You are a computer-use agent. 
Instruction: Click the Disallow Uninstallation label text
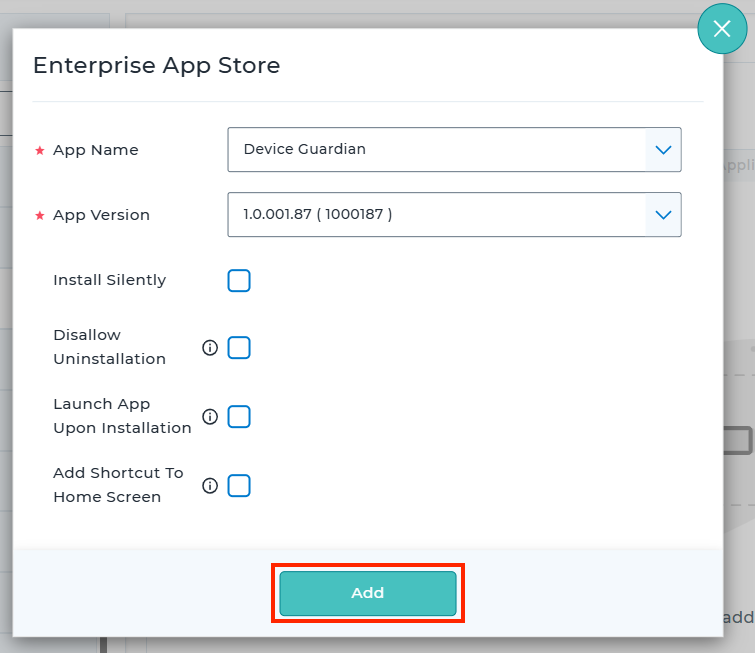[109, 347]
